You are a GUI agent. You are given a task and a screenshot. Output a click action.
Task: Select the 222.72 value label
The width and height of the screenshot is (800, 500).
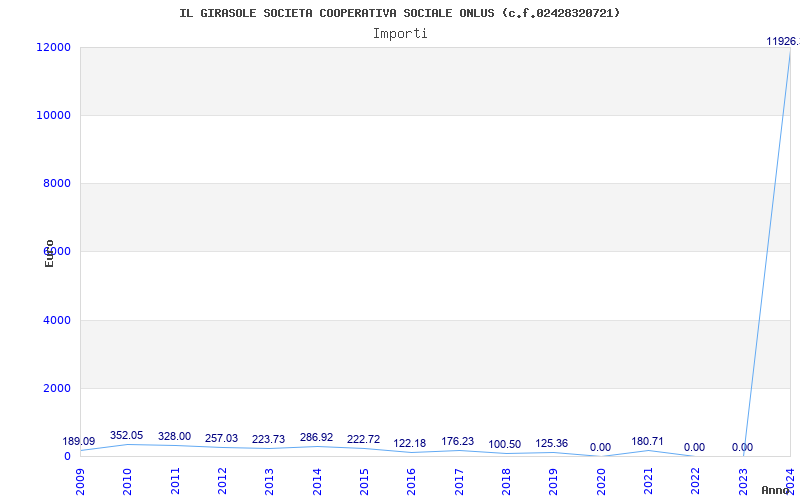tap(363, 439)
